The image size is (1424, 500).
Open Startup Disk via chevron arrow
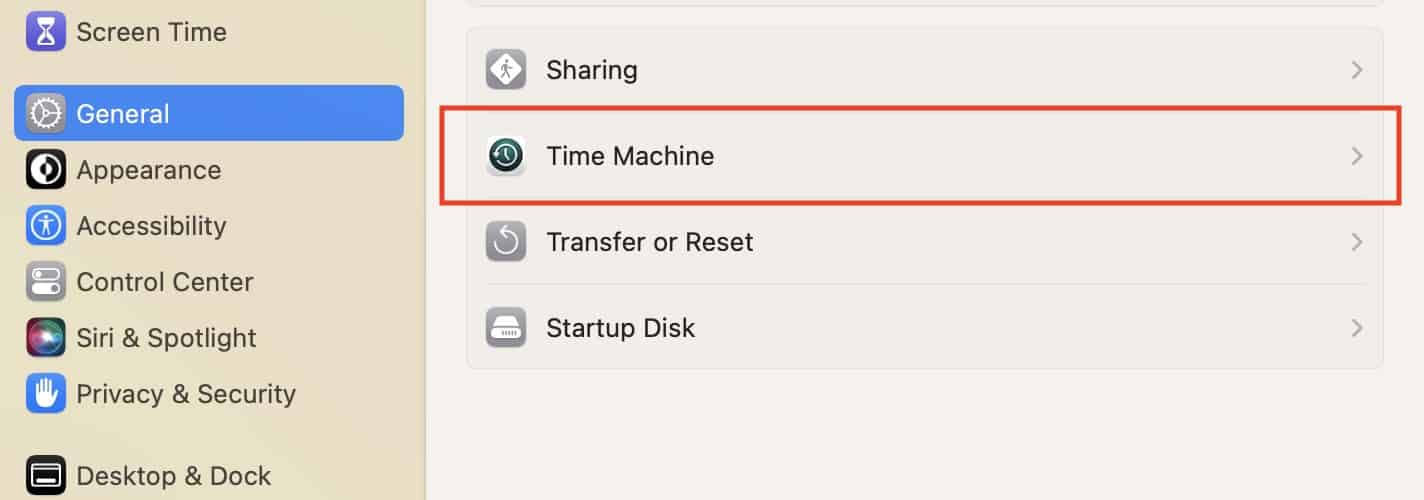tap(1356, 328)
